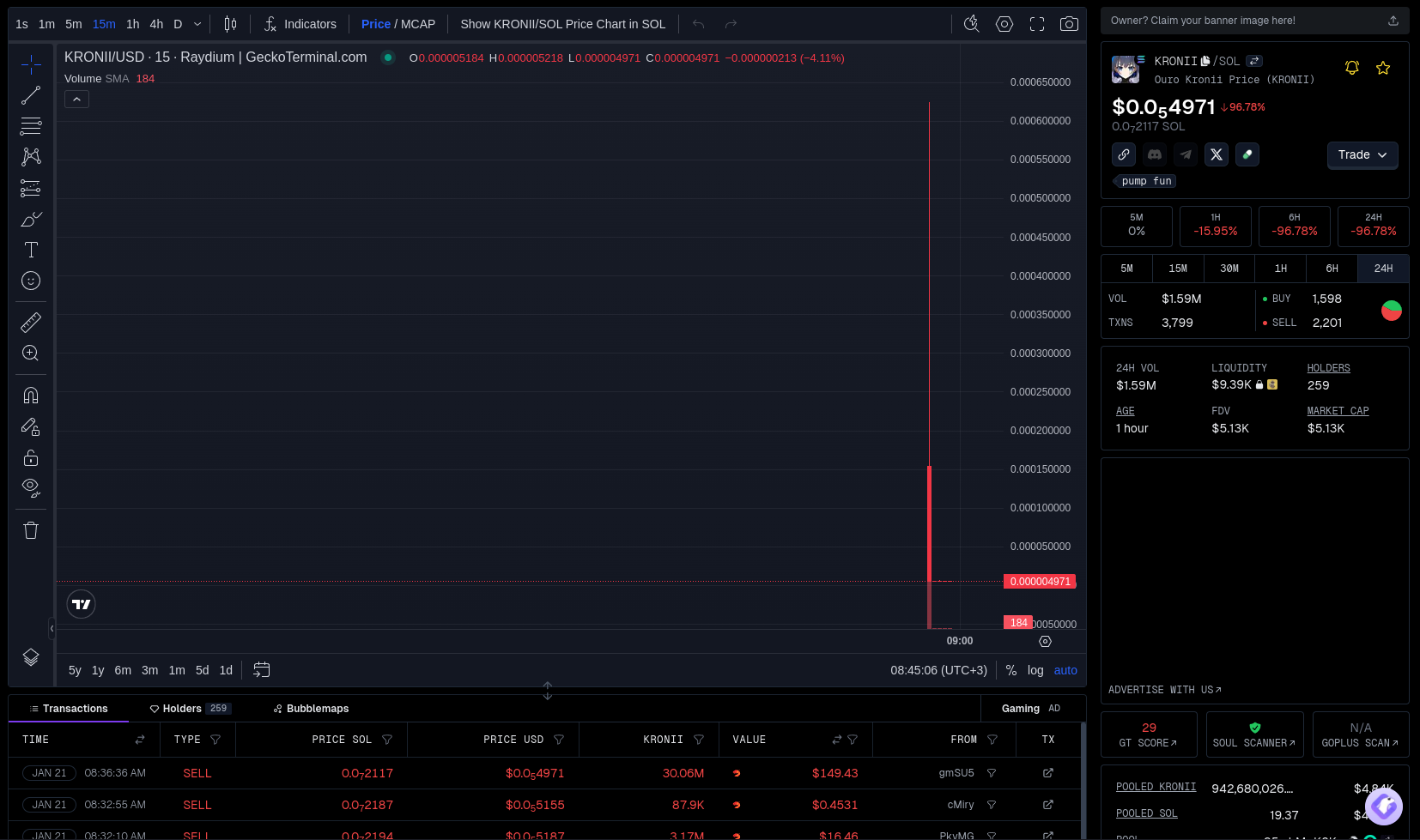
Task: Select the trend line drawing tool
Action: 31,95
